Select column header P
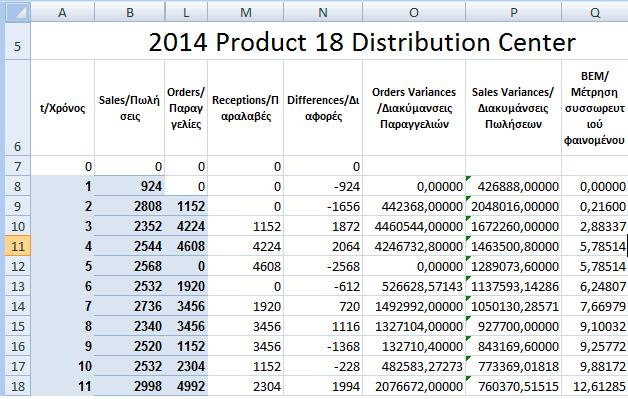The height and width of the screenshot is (399, 628). point(513,12)
